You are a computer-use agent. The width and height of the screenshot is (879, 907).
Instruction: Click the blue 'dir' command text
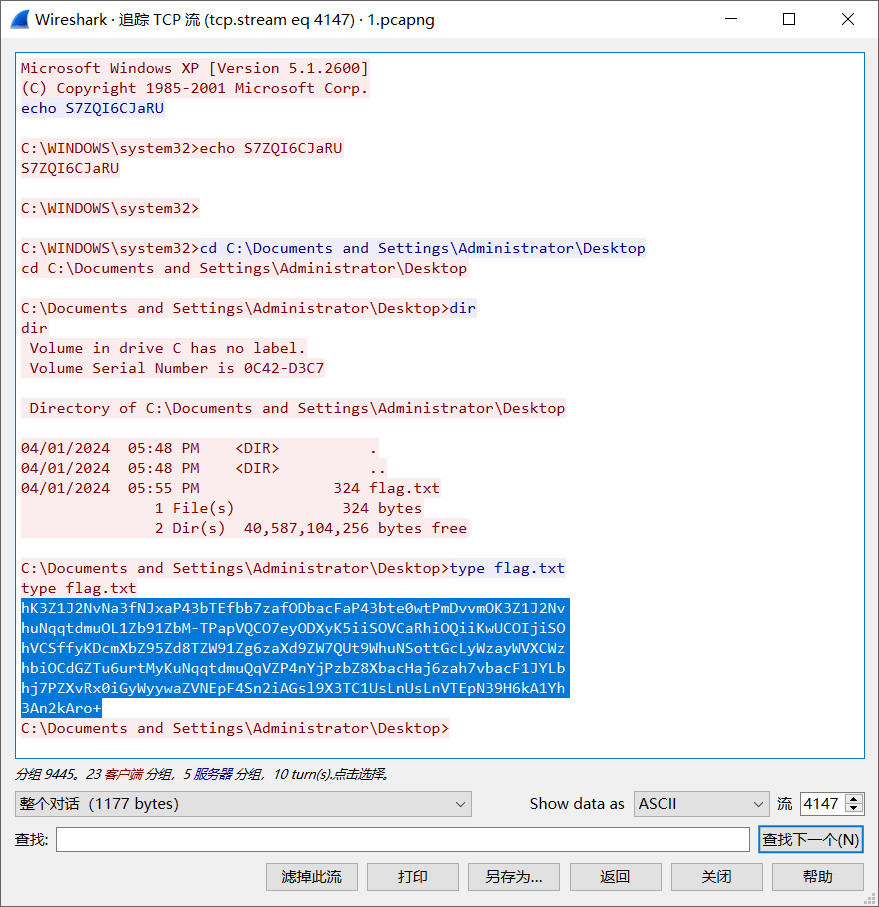coord(463,308)
